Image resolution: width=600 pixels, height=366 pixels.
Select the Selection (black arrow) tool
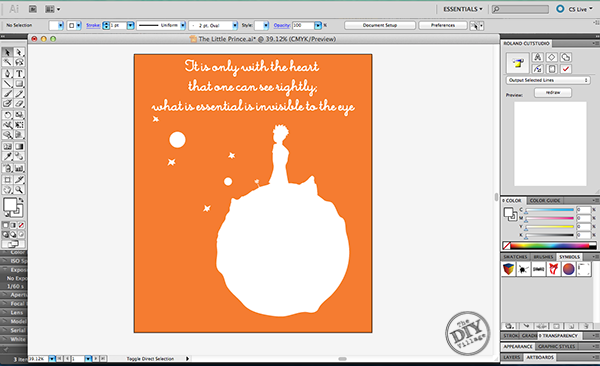tap(7, 52)
